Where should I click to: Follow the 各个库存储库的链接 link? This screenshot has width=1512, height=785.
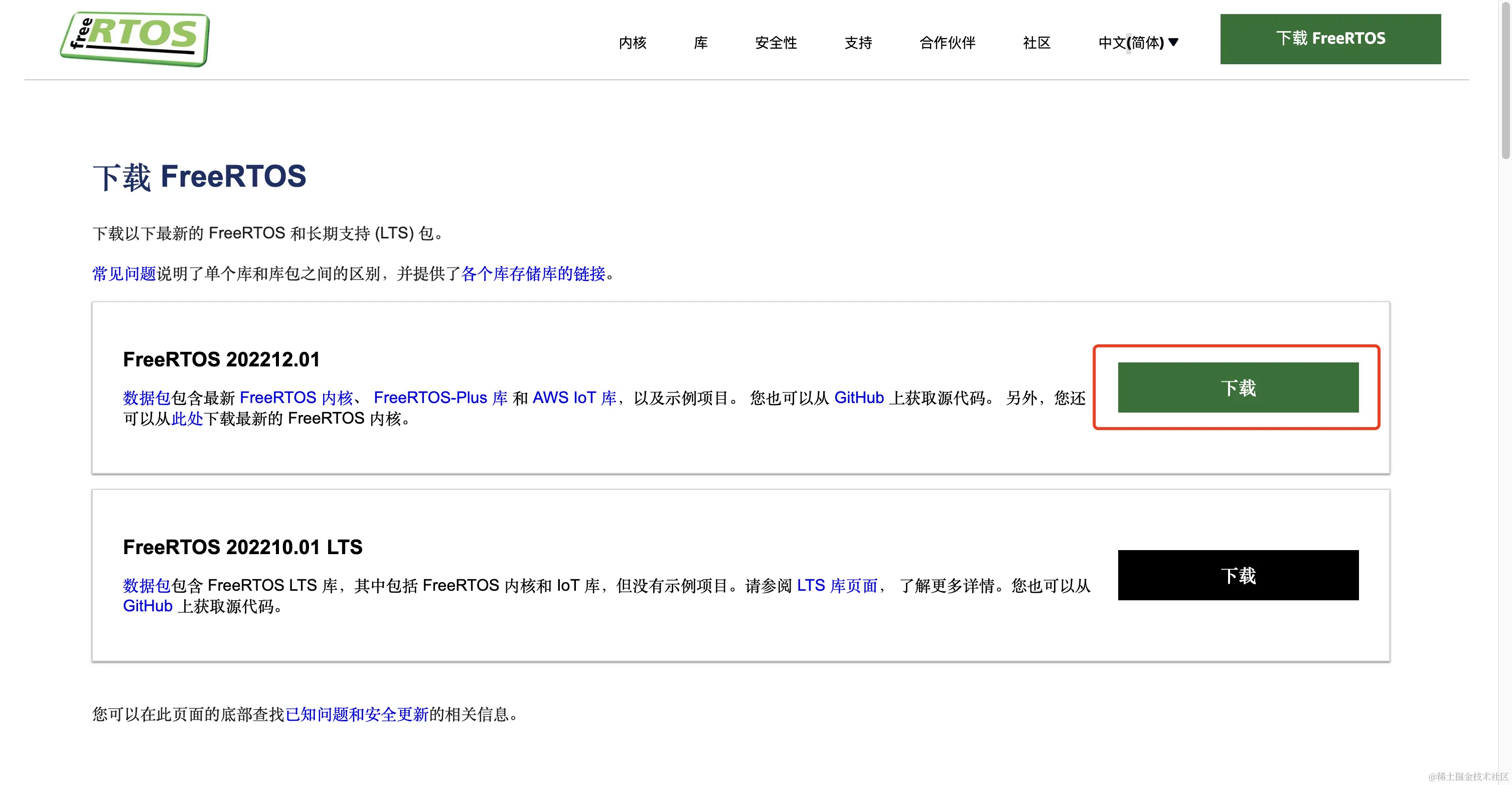tap(533, 274)
